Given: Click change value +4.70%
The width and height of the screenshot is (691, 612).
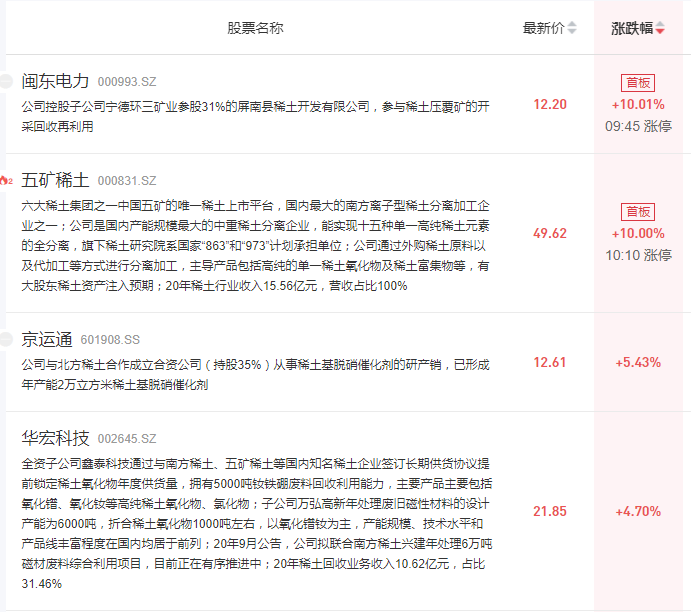Looking at the screenshot, I should pos(638,512).
